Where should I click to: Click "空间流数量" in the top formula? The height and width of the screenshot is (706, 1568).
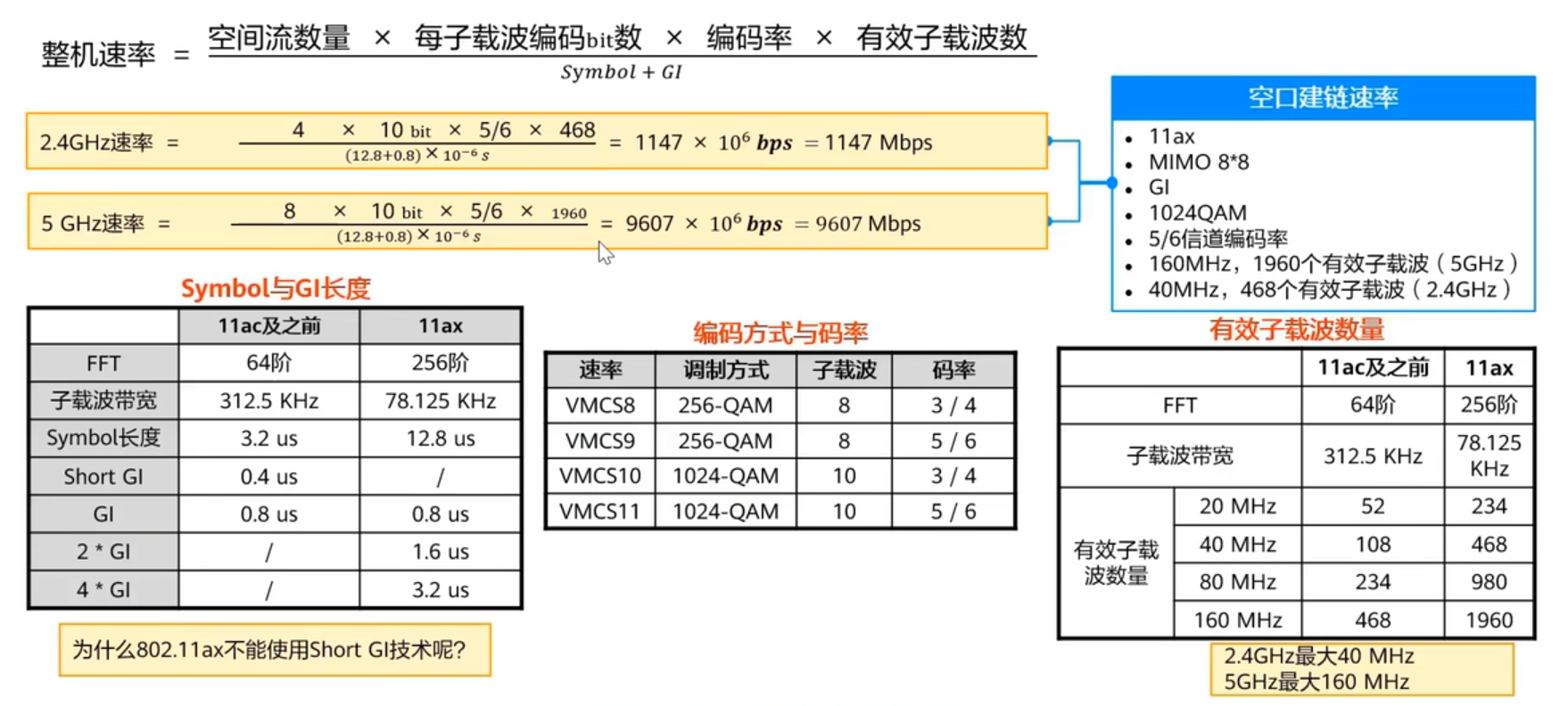point(279,37)
